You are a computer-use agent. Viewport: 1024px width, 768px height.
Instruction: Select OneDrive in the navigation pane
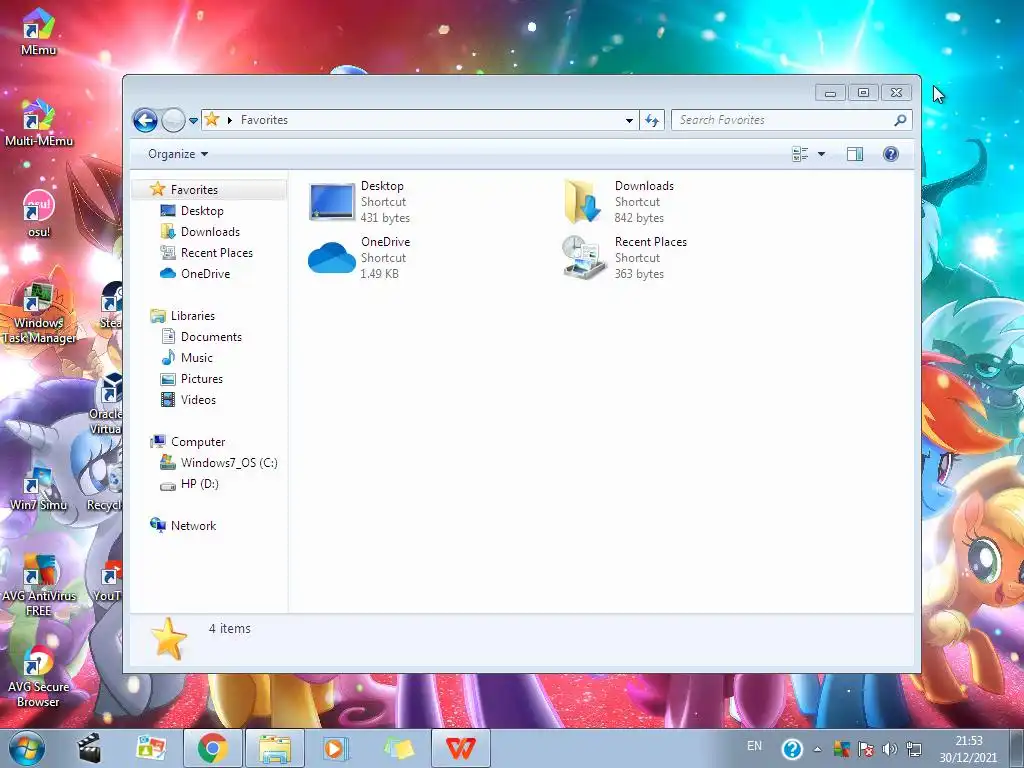pyautogui.click(x=205, y=274)
